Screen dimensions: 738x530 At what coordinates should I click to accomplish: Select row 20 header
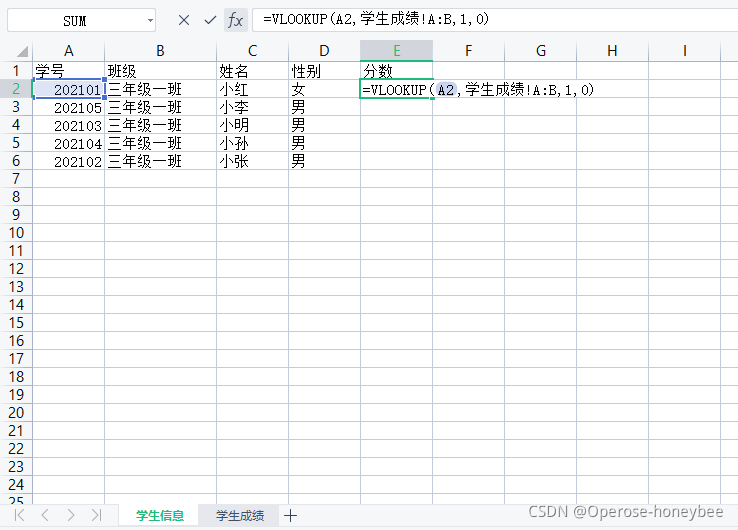point(16,412)
